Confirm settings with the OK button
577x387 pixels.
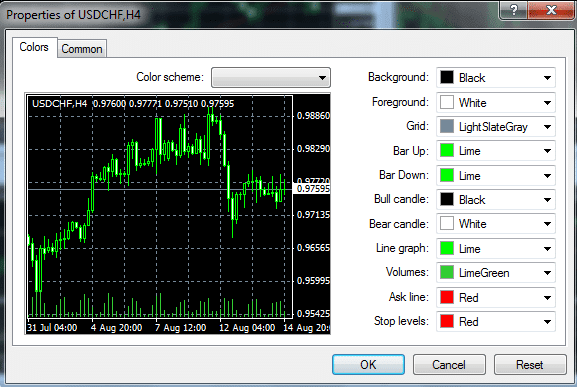[368, 365]
